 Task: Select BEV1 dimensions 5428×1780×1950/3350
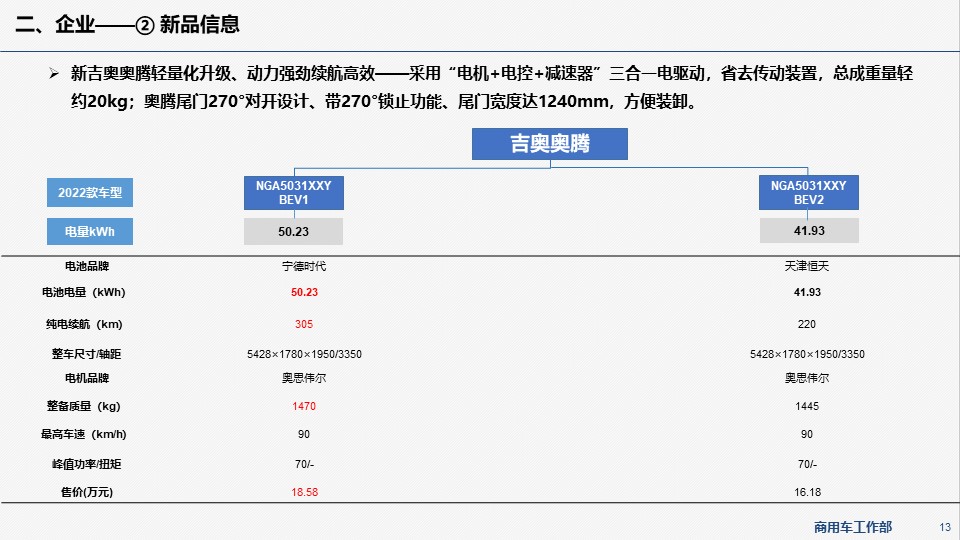coord(304,354)
